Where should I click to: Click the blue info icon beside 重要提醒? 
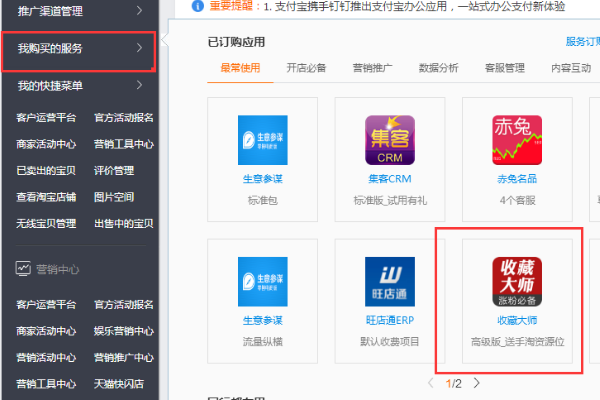point(198,6)
